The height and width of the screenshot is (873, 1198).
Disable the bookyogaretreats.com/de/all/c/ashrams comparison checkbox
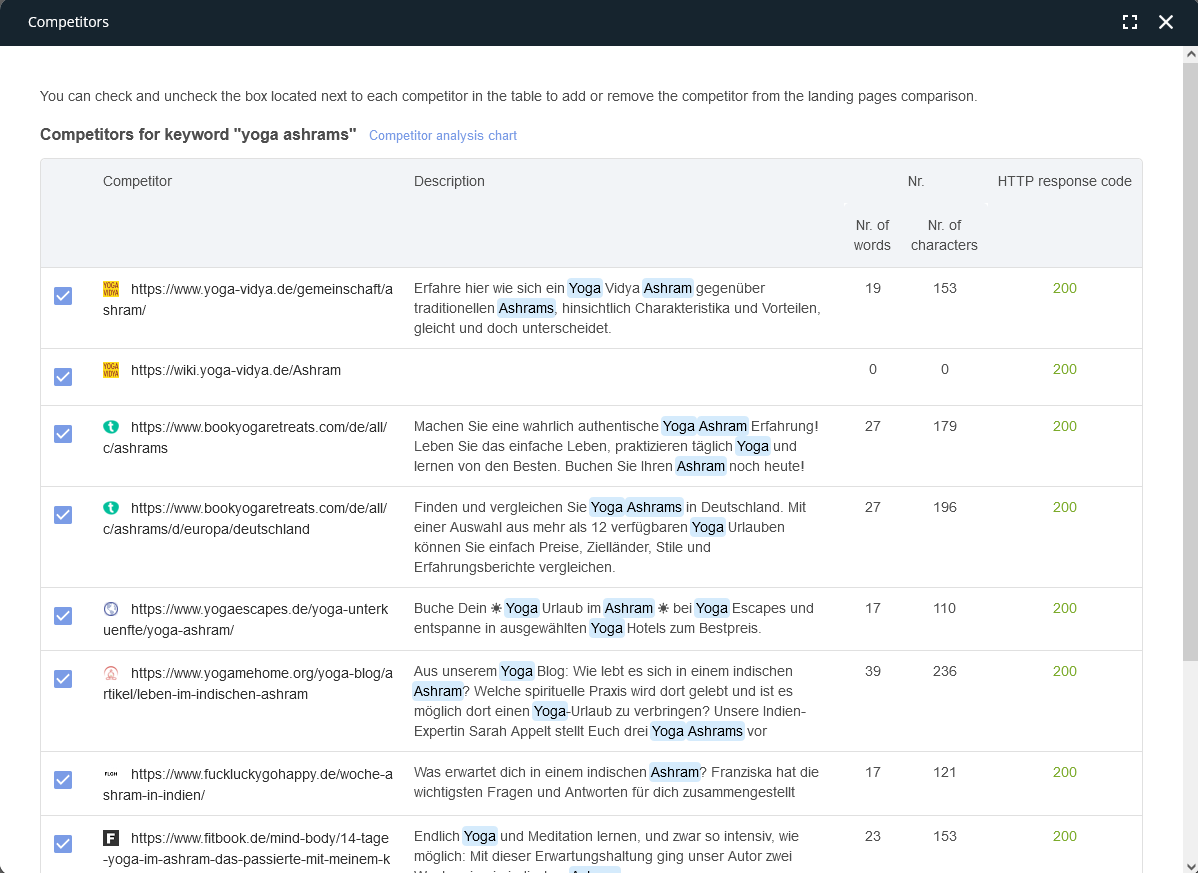click(63, 434)
